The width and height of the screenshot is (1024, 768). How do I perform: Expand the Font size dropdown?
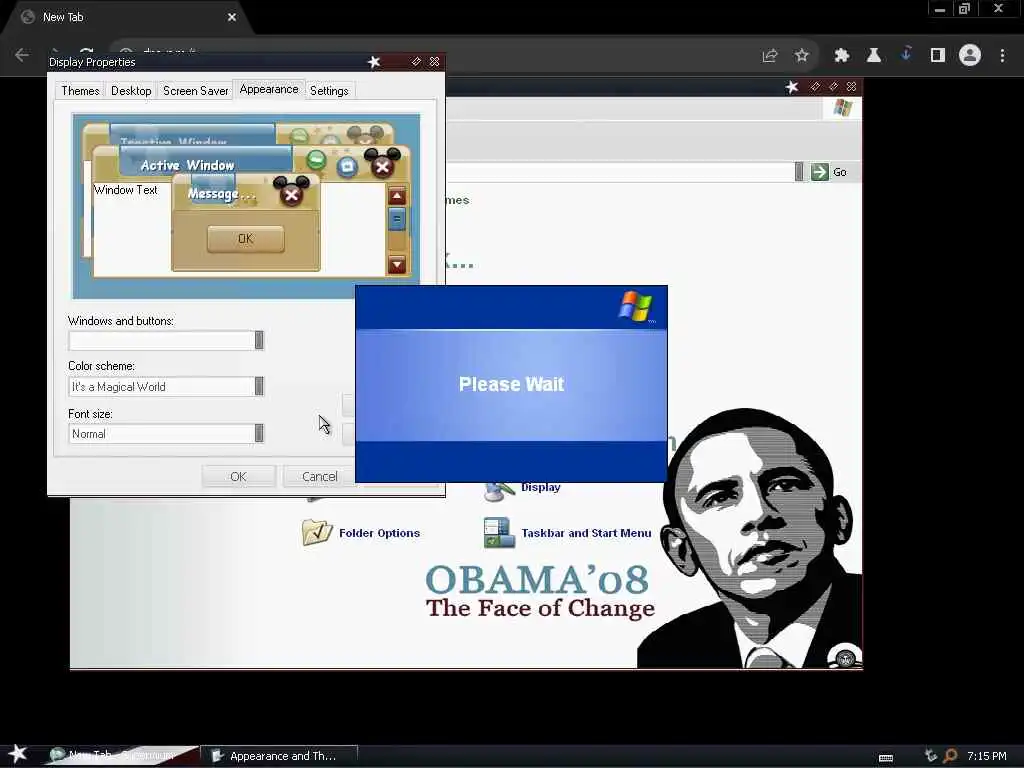pyautogui.click(x=259, y=433)
